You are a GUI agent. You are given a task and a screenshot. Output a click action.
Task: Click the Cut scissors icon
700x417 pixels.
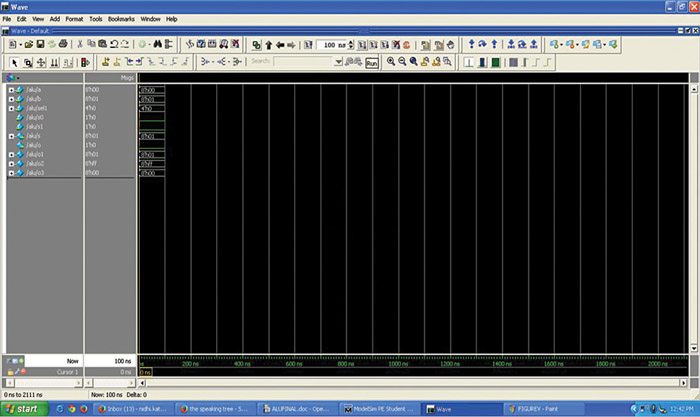pyautogui.click(x=81, y=45)
